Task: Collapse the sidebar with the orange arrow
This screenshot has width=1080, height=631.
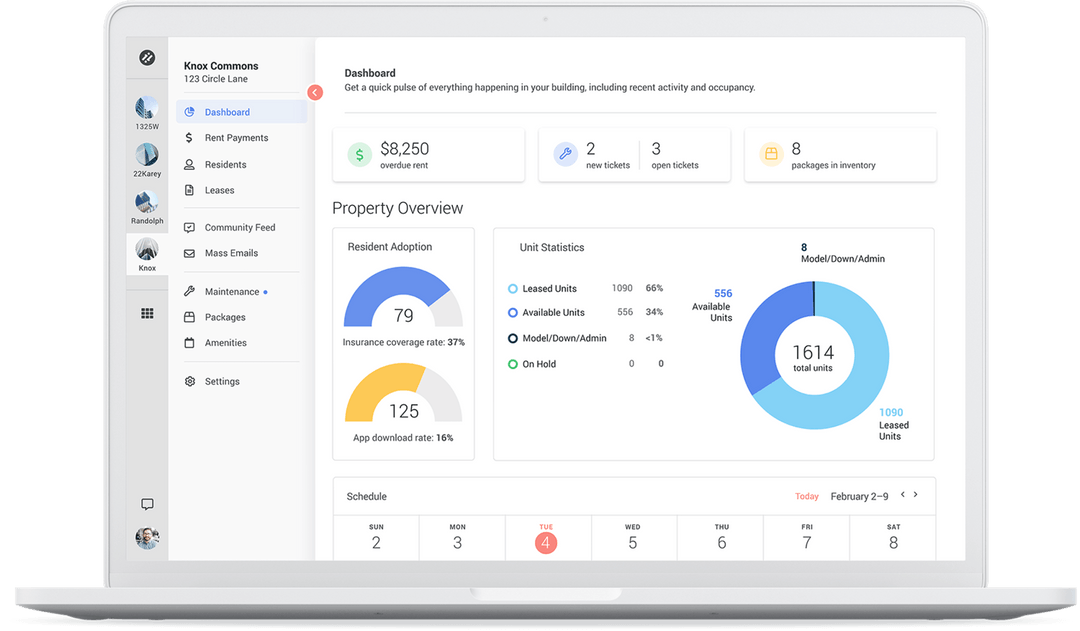Action: 315,91
